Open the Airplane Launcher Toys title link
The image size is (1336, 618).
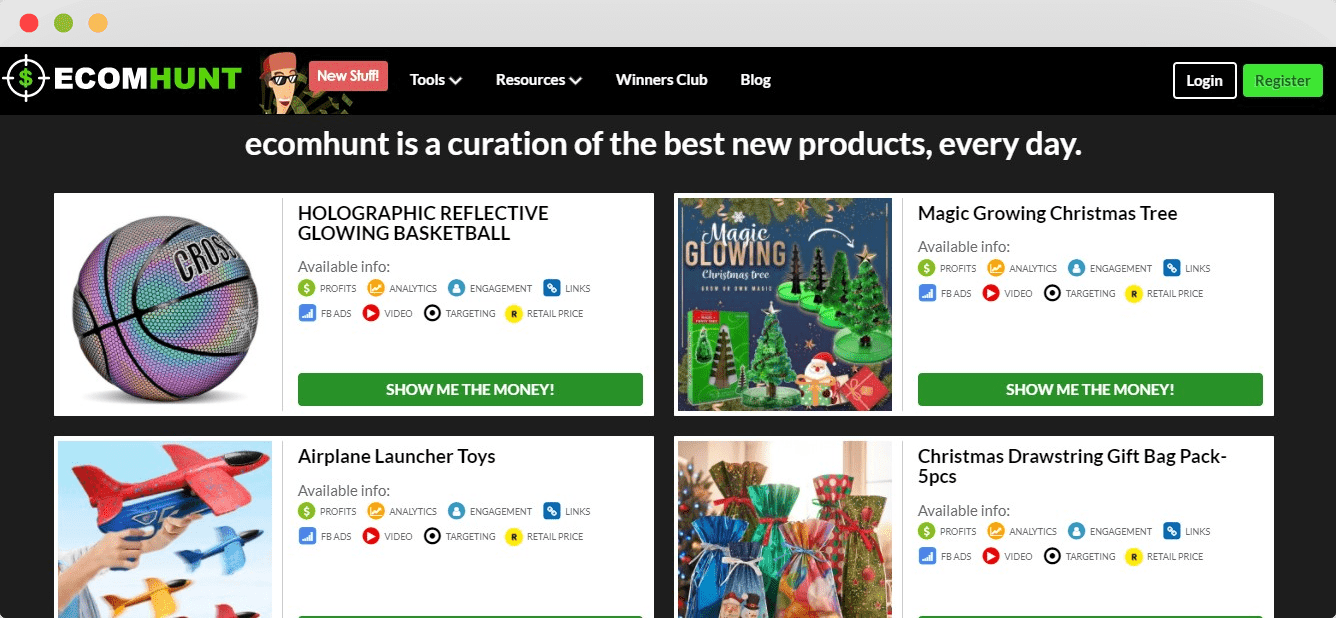coord(397,456)
